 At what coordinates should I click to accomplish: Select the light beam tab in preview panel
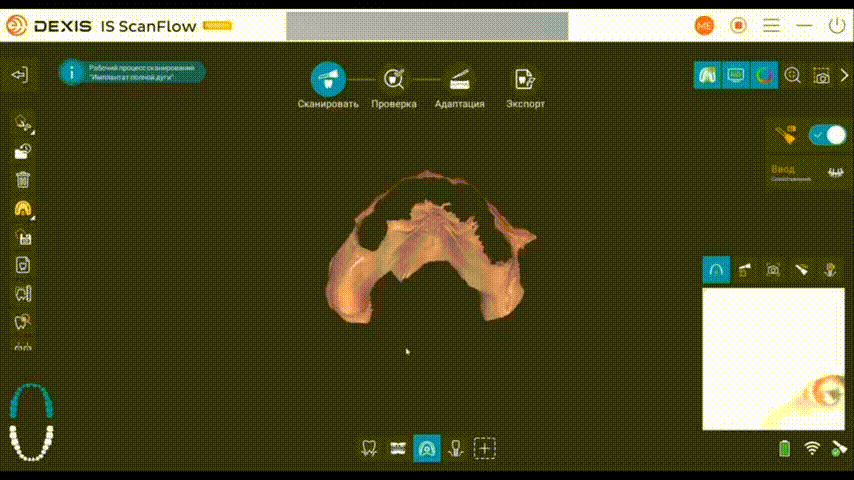[802, 270]
